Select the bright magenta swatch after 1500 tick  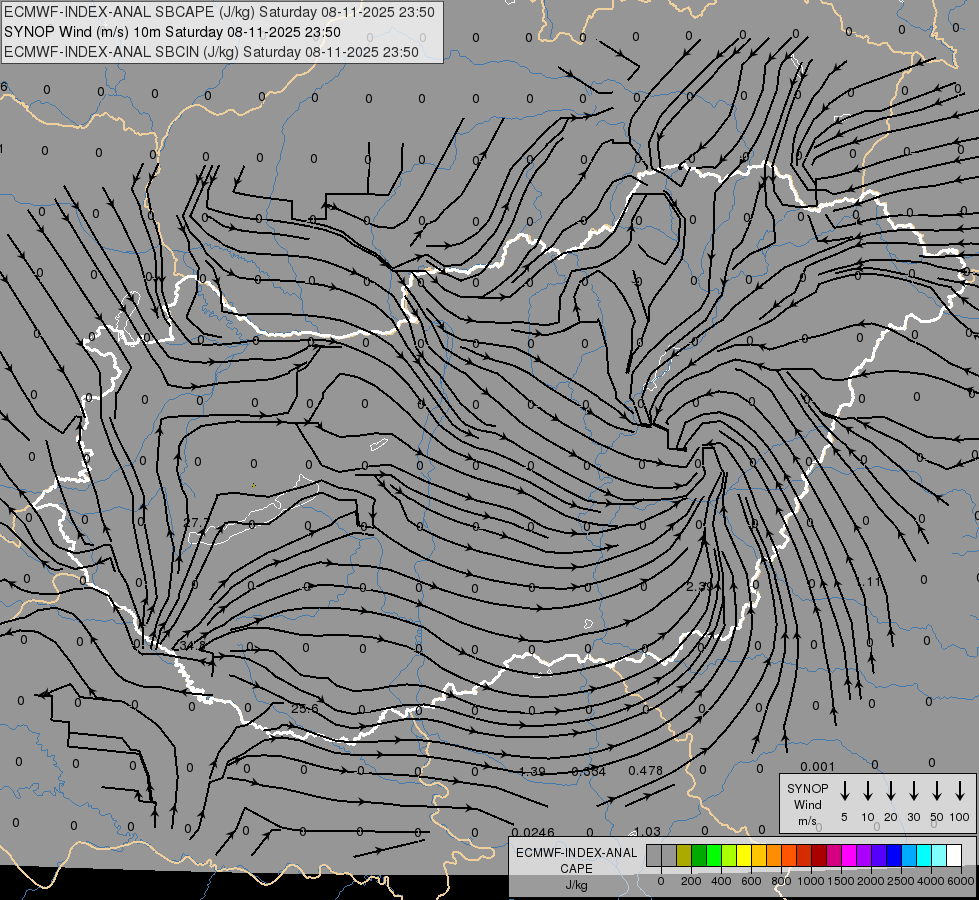(849, 855)
